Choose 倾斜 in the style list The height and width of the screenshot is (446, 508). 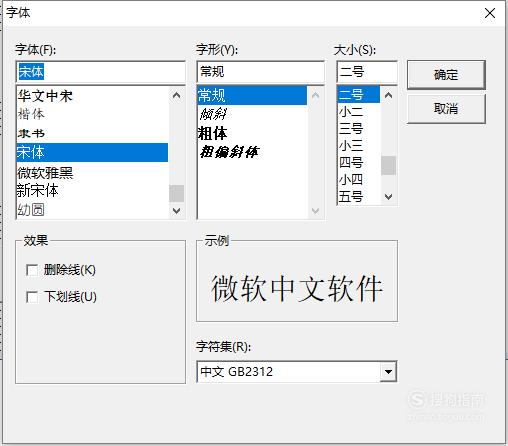click(x=252, y=114)
